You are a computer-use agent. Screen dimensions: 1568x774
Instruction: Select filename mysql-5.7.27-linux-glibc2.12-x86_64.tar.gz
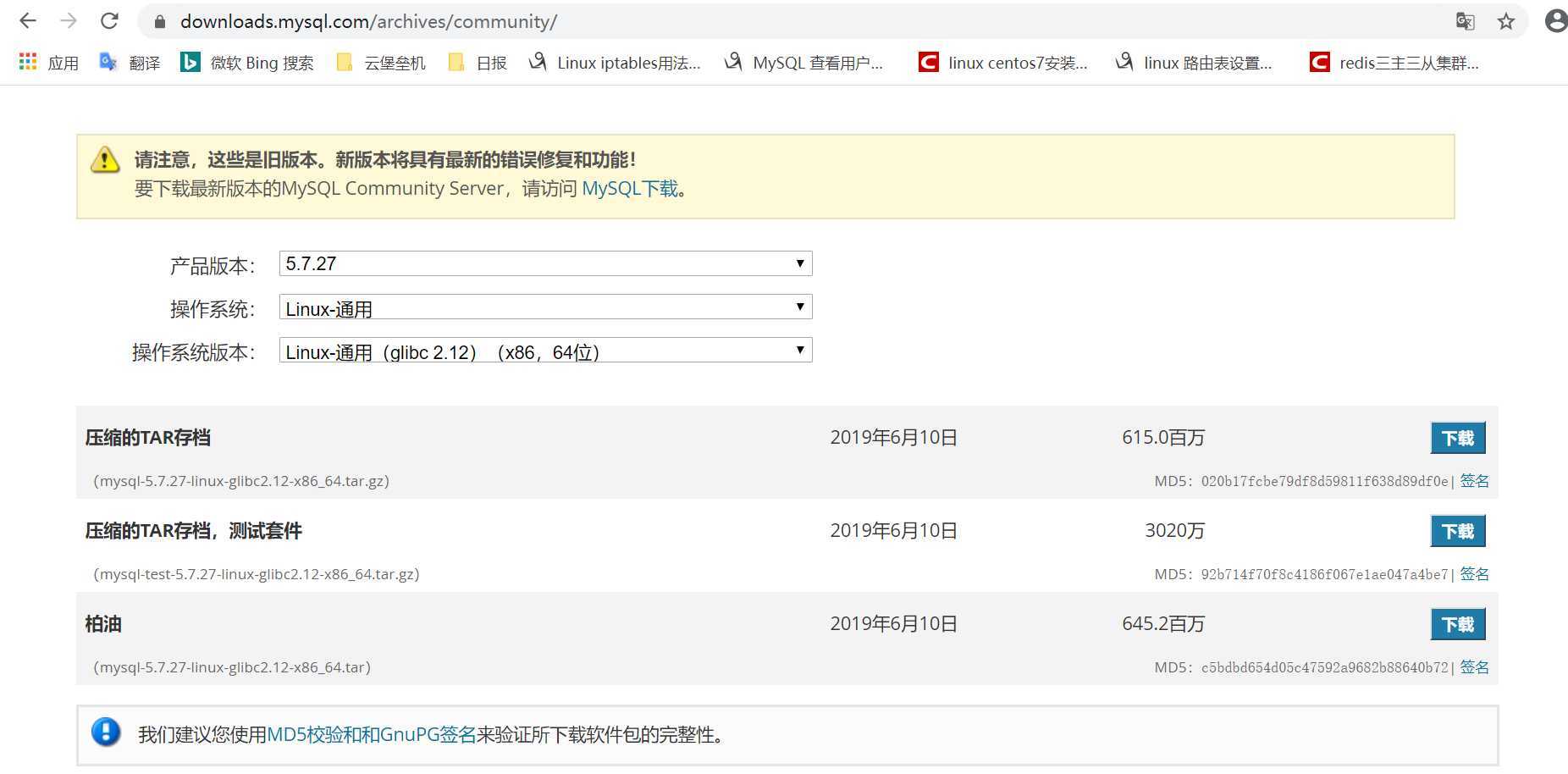tap(241, 481)
